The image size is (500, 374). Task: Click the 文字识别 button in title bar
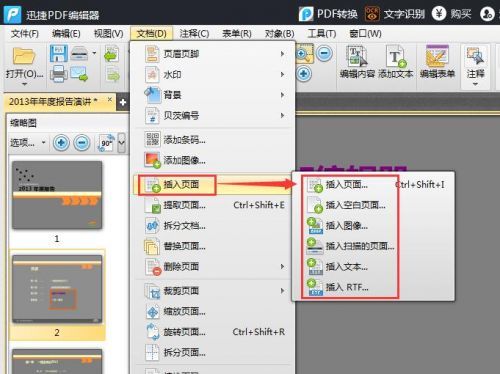pos(395,14)
